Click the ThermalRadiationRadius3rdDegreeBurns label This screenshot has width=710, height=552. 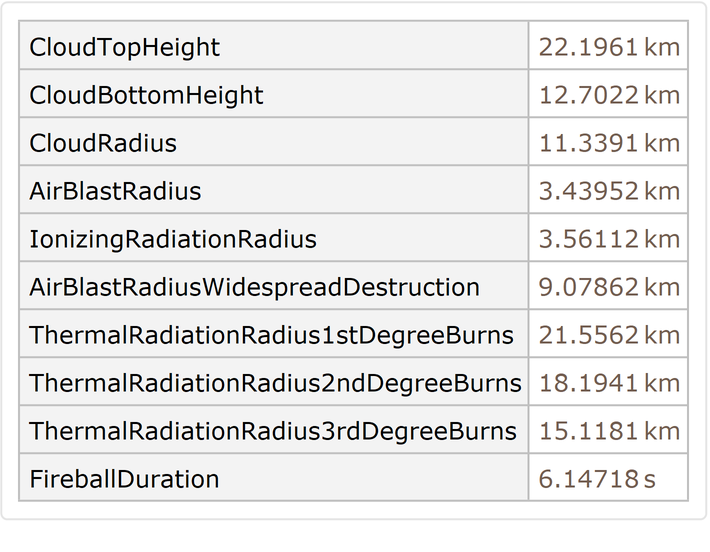pyautogui.click(x=273, y=431)
